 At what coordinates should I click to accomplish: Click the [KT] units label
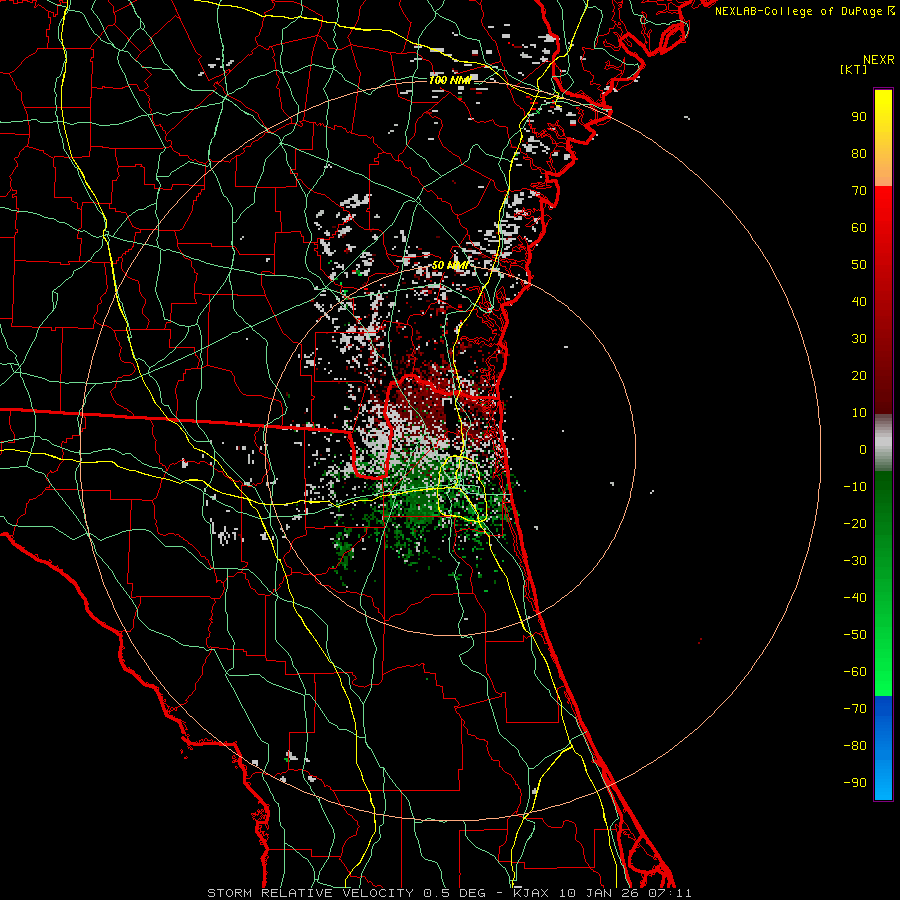(854, 69)
